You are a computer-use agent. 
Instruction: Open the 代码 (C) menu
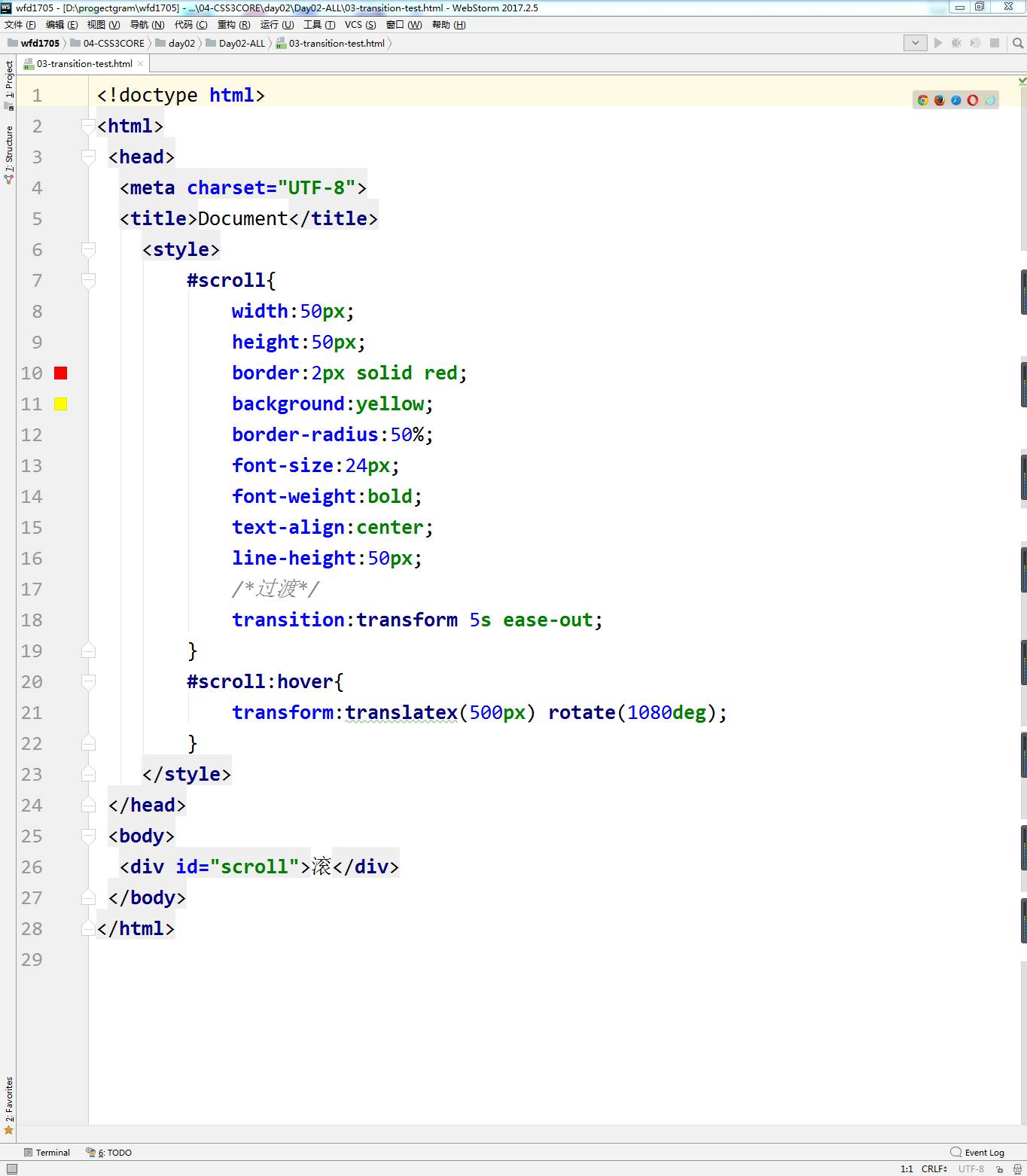[191, 25]
